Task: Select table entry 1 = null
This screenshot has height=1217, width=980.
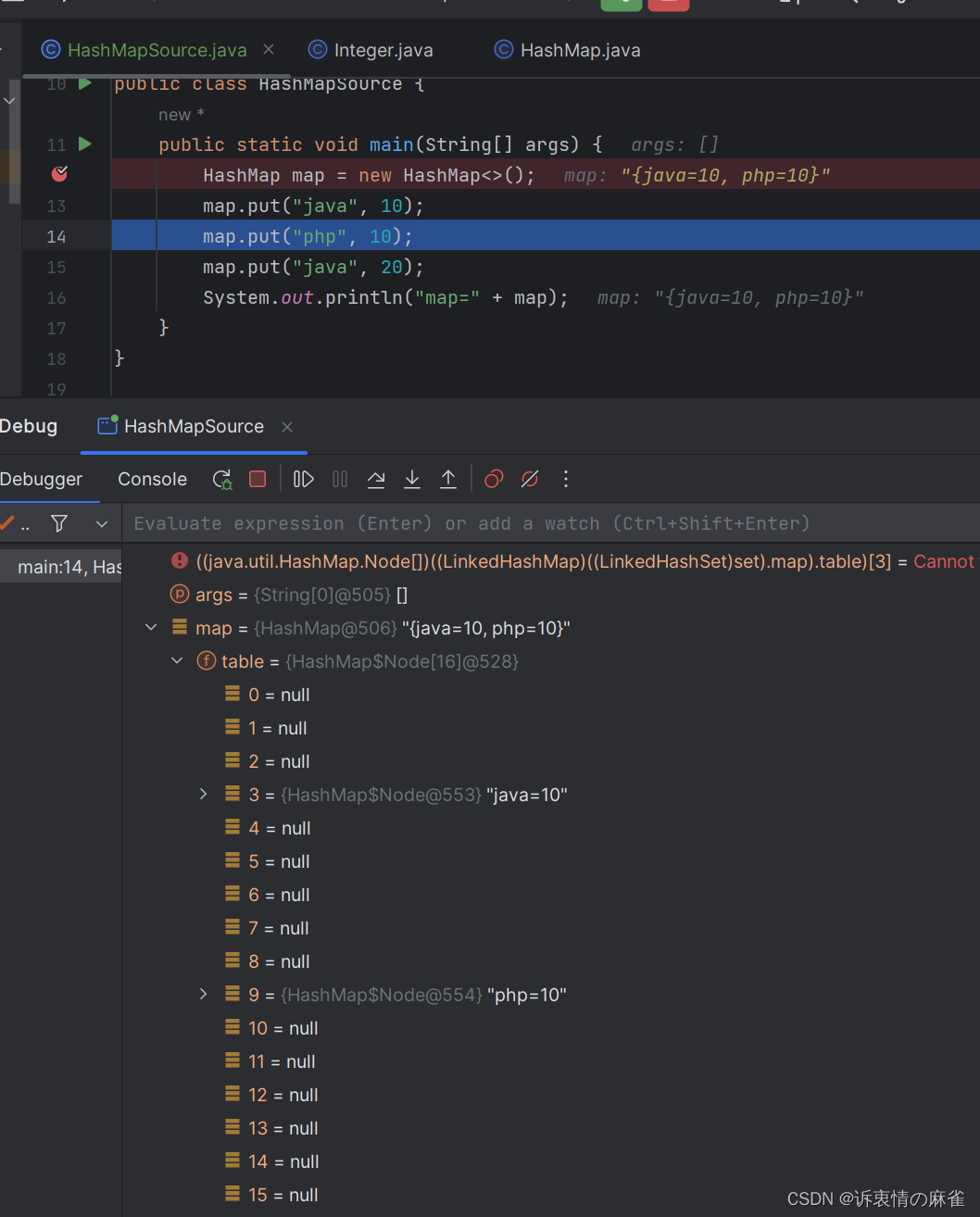Action: (x=551, y=728)
